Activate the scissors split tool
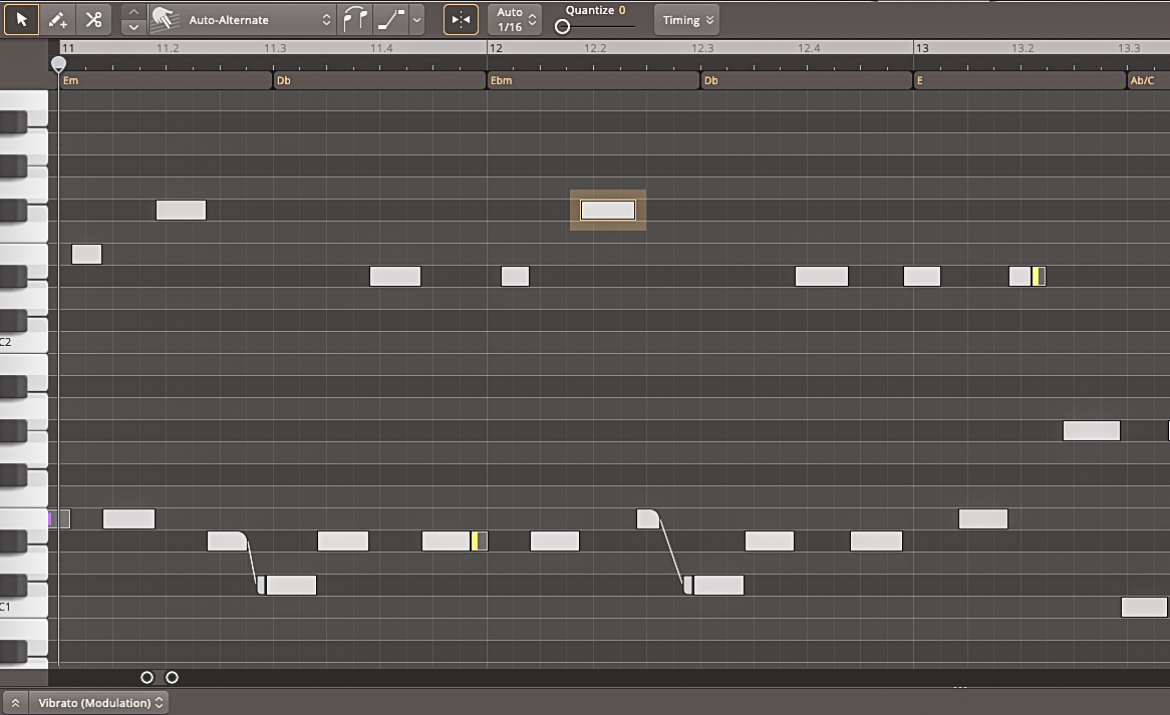Image resolution: width=1170 pixels, height=715 pixels. pyautogui.click(x=93, y=19)
